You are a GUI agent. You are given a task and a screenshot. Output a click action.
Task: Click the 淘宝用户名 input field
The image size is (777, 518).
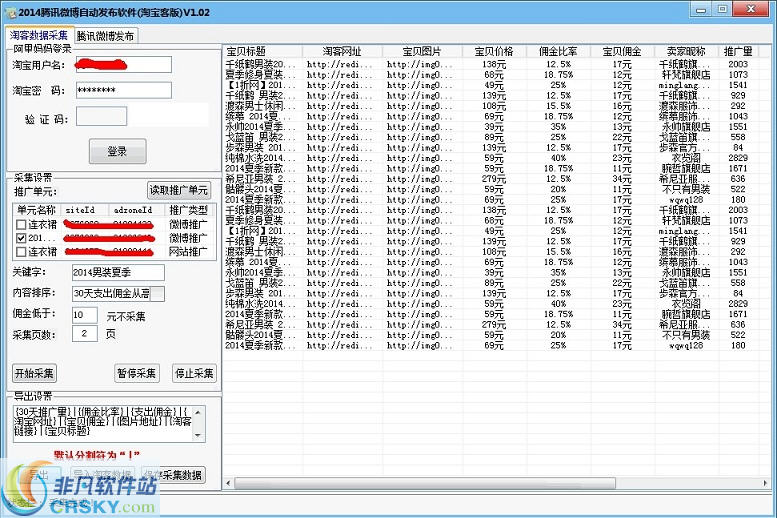coord(124,64)
